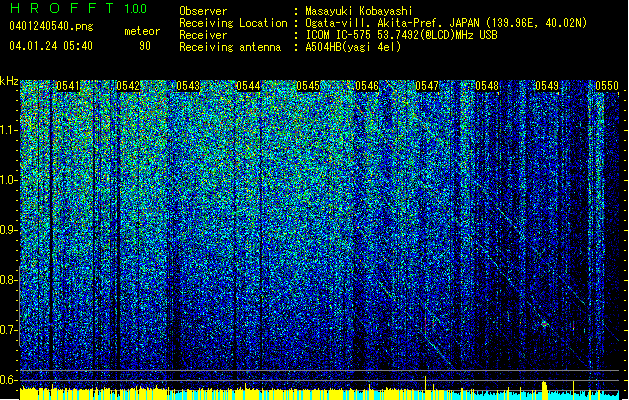This screenshot has width=629, height=400.
Task: Click the Receiving Location label
Action: pos(233,23)
